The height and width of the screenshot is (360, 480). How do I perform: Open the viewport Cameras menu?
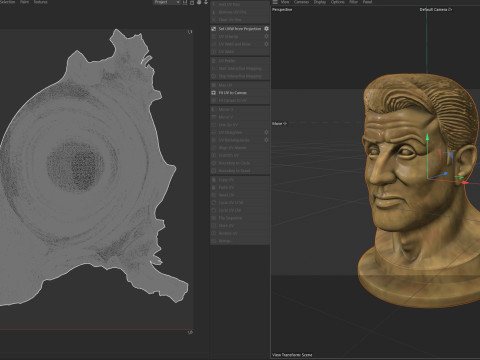(x=301, y=2)
